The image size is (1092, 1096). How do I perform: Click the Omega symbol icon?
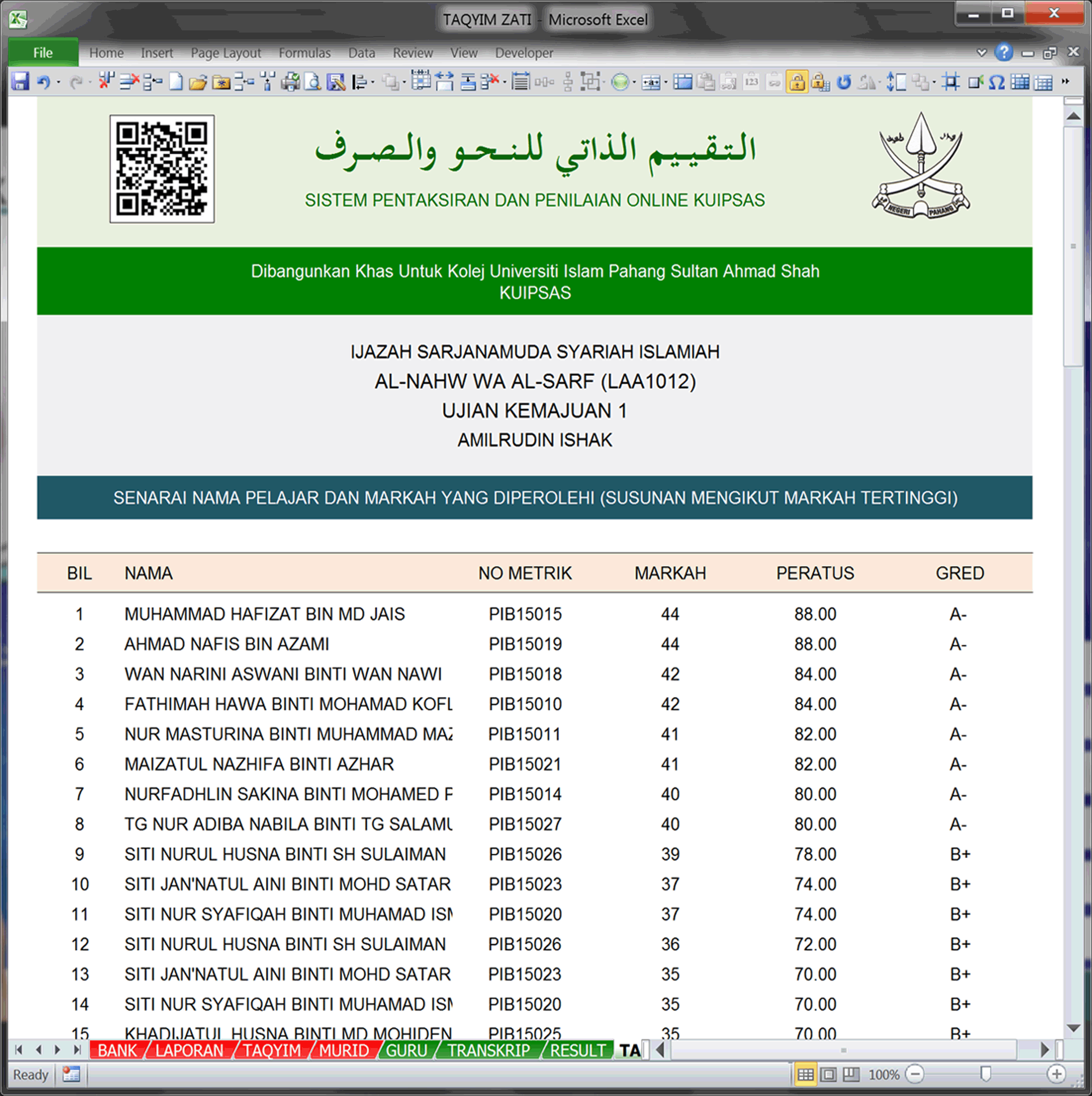point(996,83)
